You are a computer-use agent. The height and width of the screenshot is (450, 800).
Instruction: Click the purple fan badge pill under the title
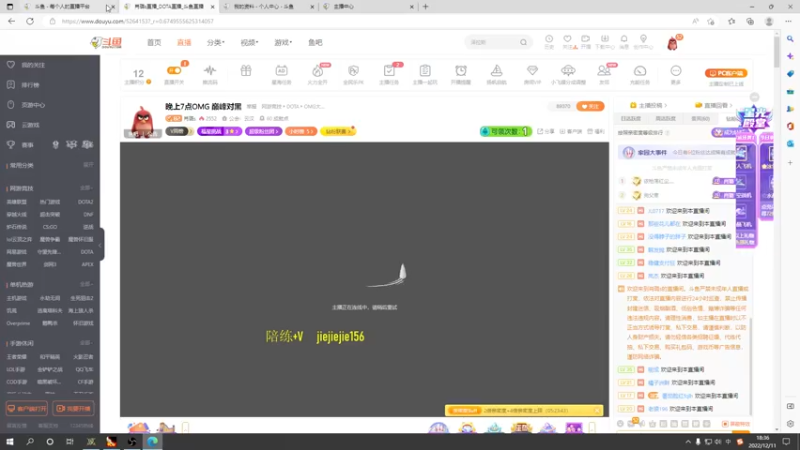tap(263, 131)
